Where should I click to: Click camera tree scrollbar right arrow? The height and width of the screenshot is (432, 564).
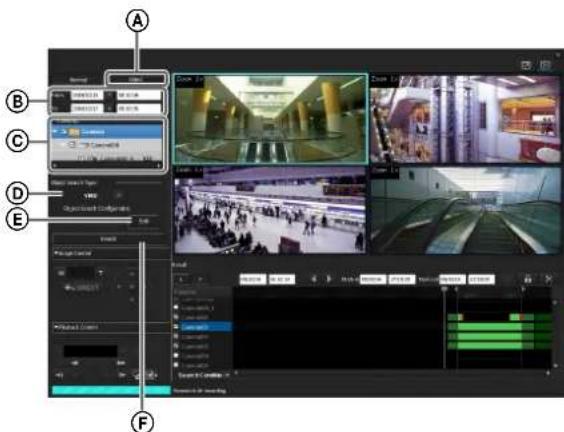coord(159,165)
